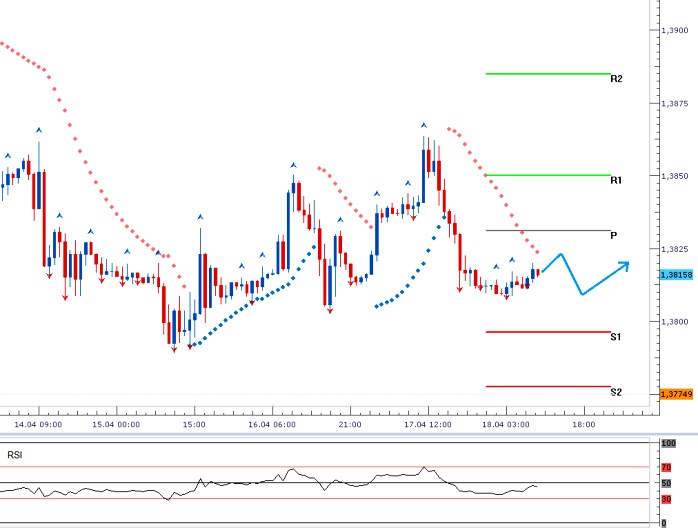Click the 18.04 03:00 time label
698x528 pixels.
coord(506,424)
